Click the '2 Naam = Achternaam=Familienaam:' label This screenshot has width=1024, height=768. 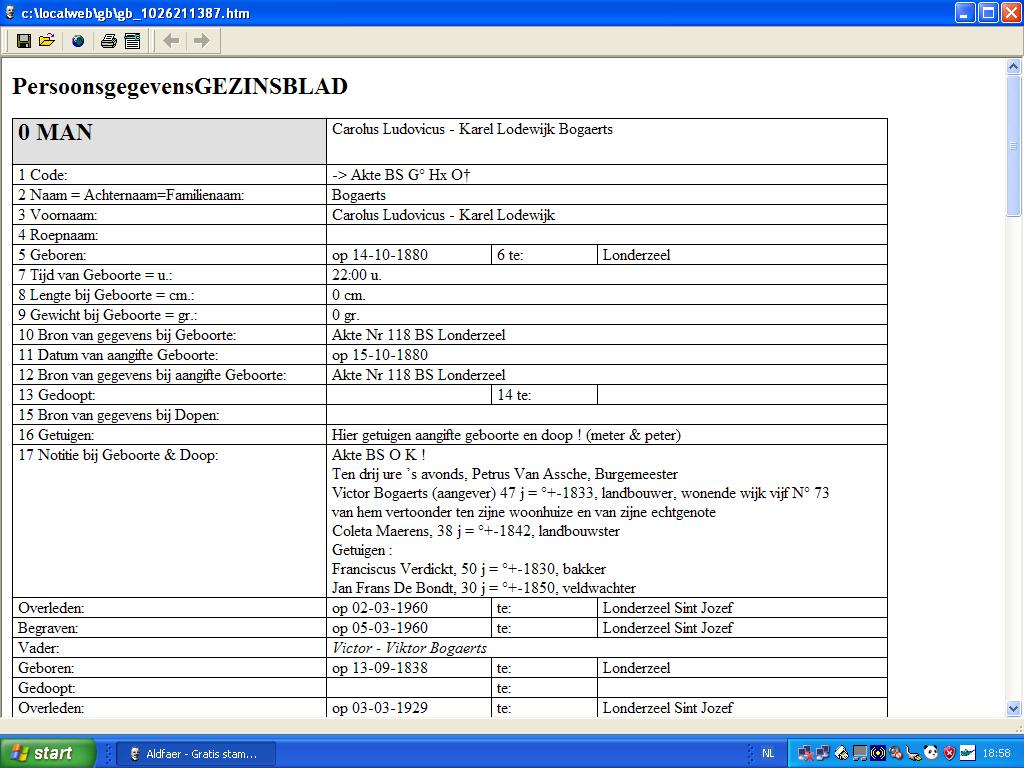pos(131,195)
